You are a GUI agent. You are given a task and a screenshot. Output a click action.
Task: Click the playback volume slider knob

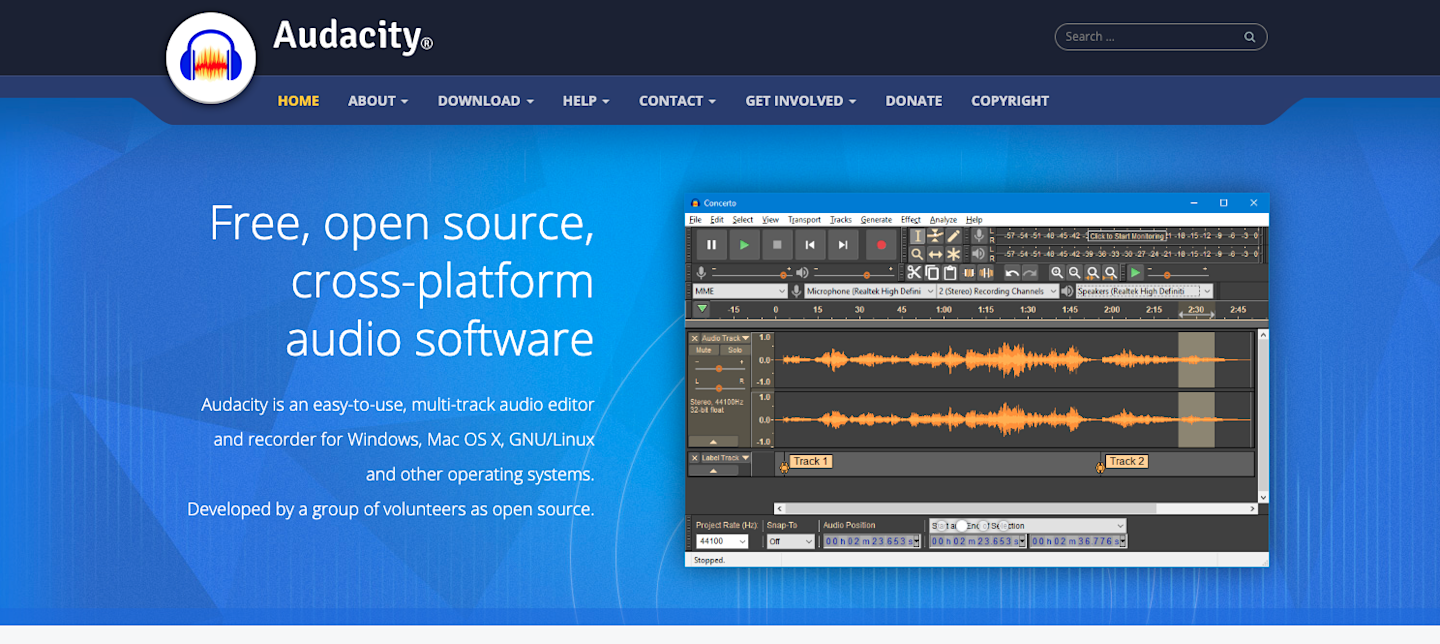click(x=867, y=274)
